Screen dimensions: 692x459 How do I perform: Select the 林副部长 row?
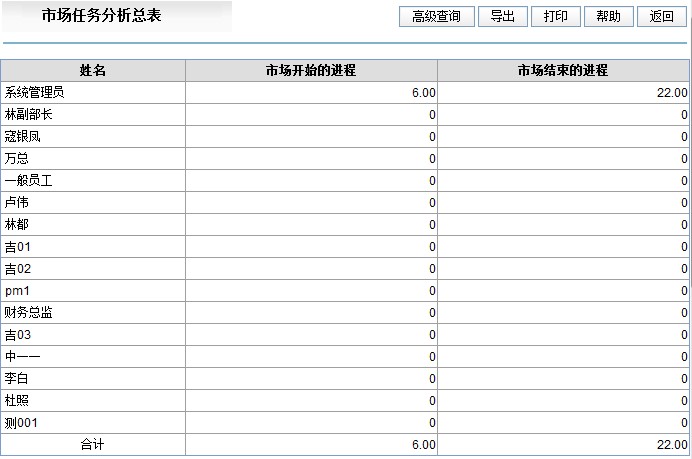[28, 115]
